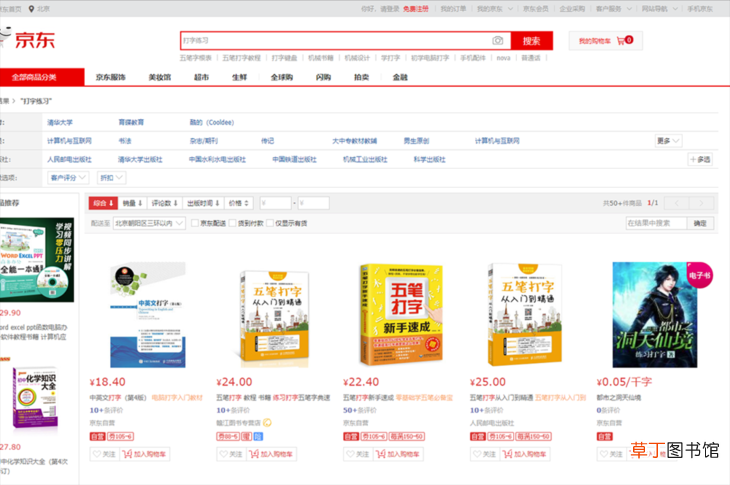Click the maximum price input box

tap(313, 203)
